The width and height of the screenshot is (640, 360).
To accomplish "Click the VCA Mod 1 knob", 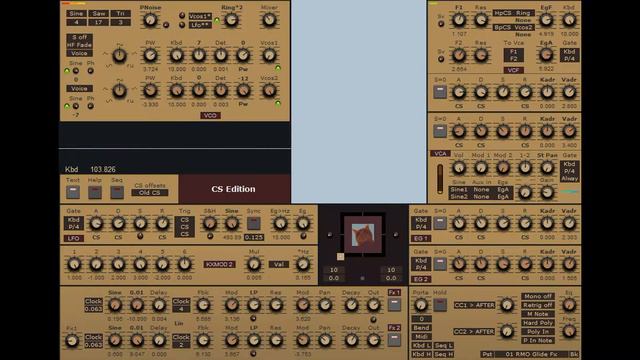I will pos(481,167).
